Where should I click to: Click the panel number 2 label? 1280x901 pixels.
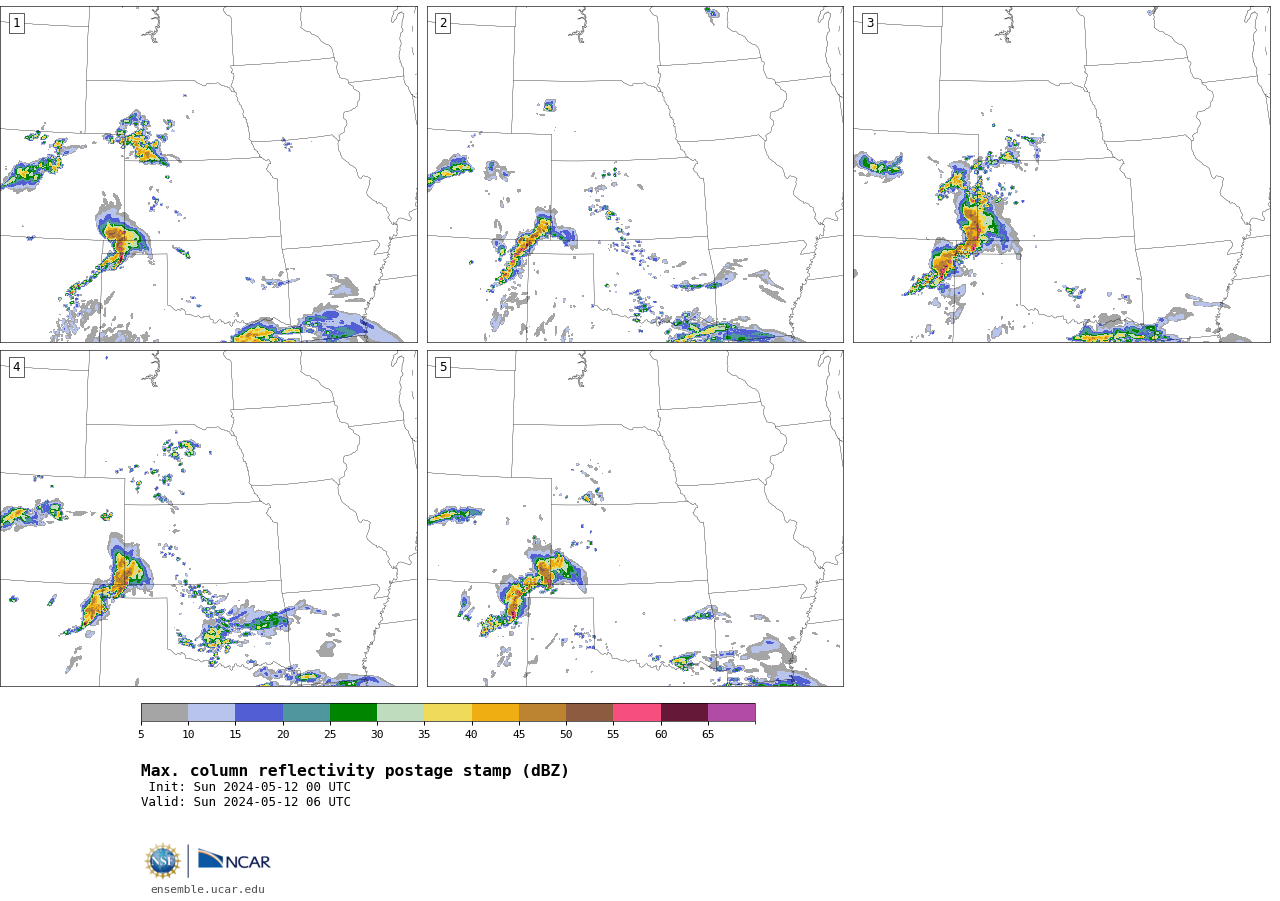443,23
